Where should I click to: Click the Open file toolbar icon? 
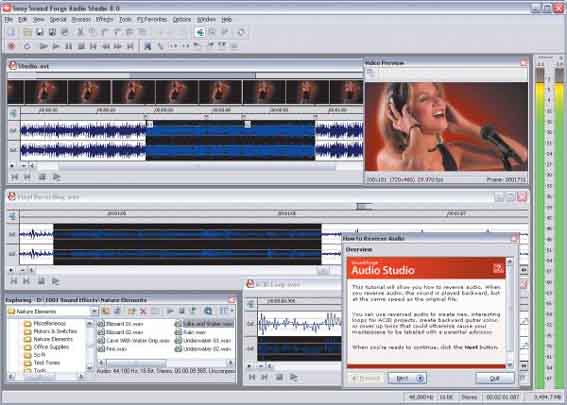coord(27,33)
